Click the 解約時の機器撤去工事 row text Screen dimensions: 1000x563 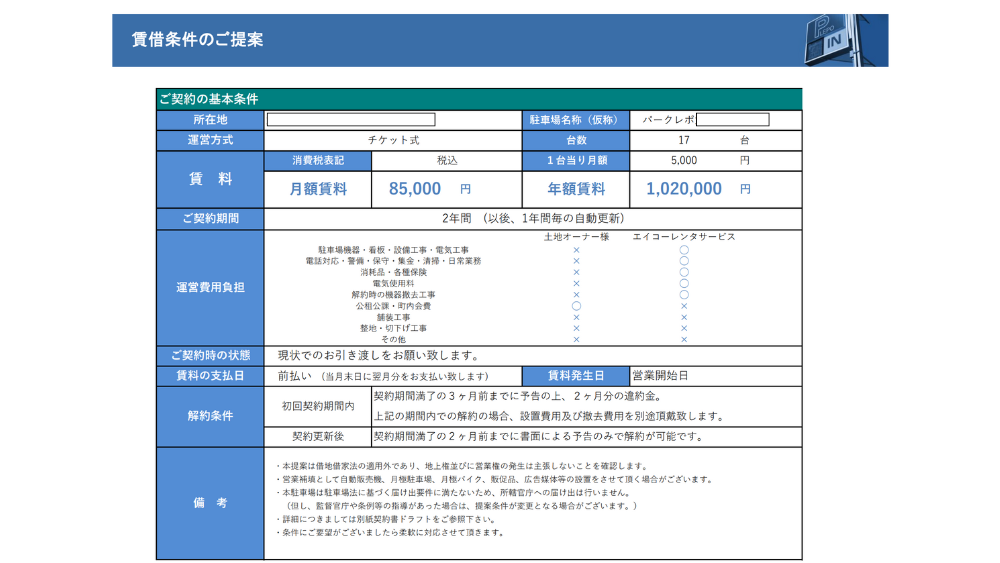tap(393, 295)
